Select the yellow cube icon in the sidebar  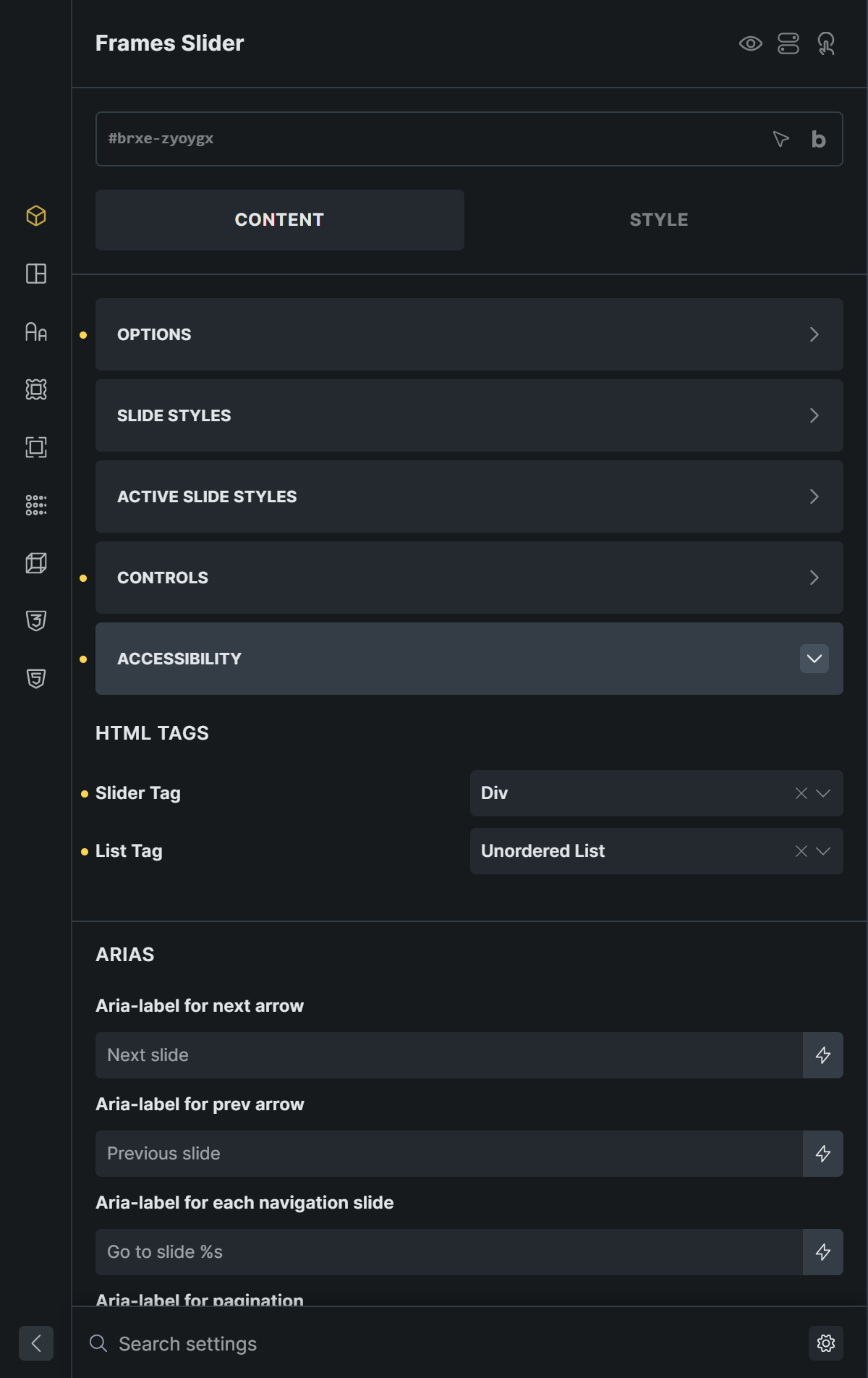click(x=36, y=216)
